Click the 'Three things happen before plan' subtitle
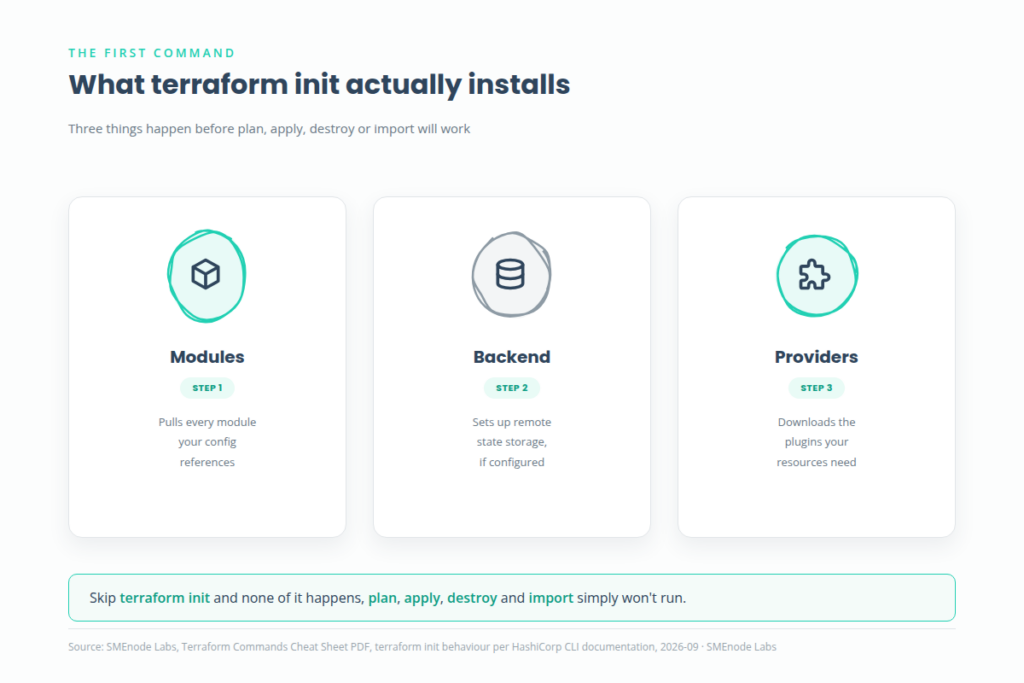 coord(269,129)
